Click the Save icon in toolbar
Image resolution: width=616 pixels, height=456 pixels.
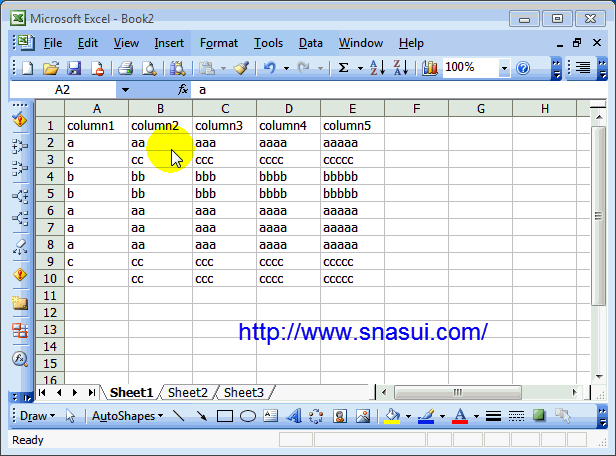coord(74,68)
